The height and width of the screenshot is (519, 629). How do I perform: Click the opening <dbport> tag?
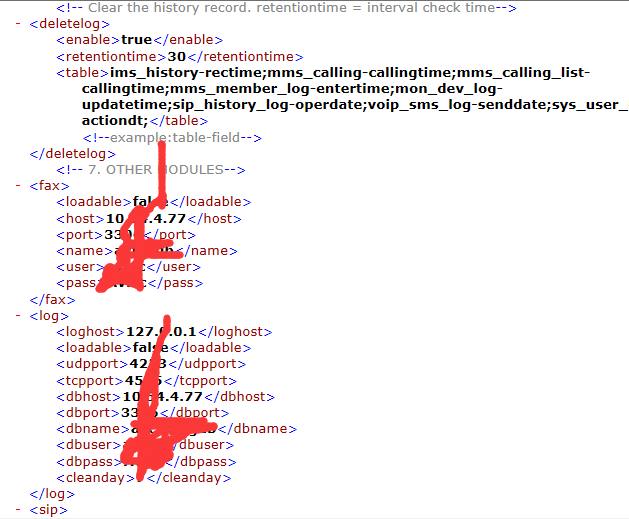click(x=88, y=413)
